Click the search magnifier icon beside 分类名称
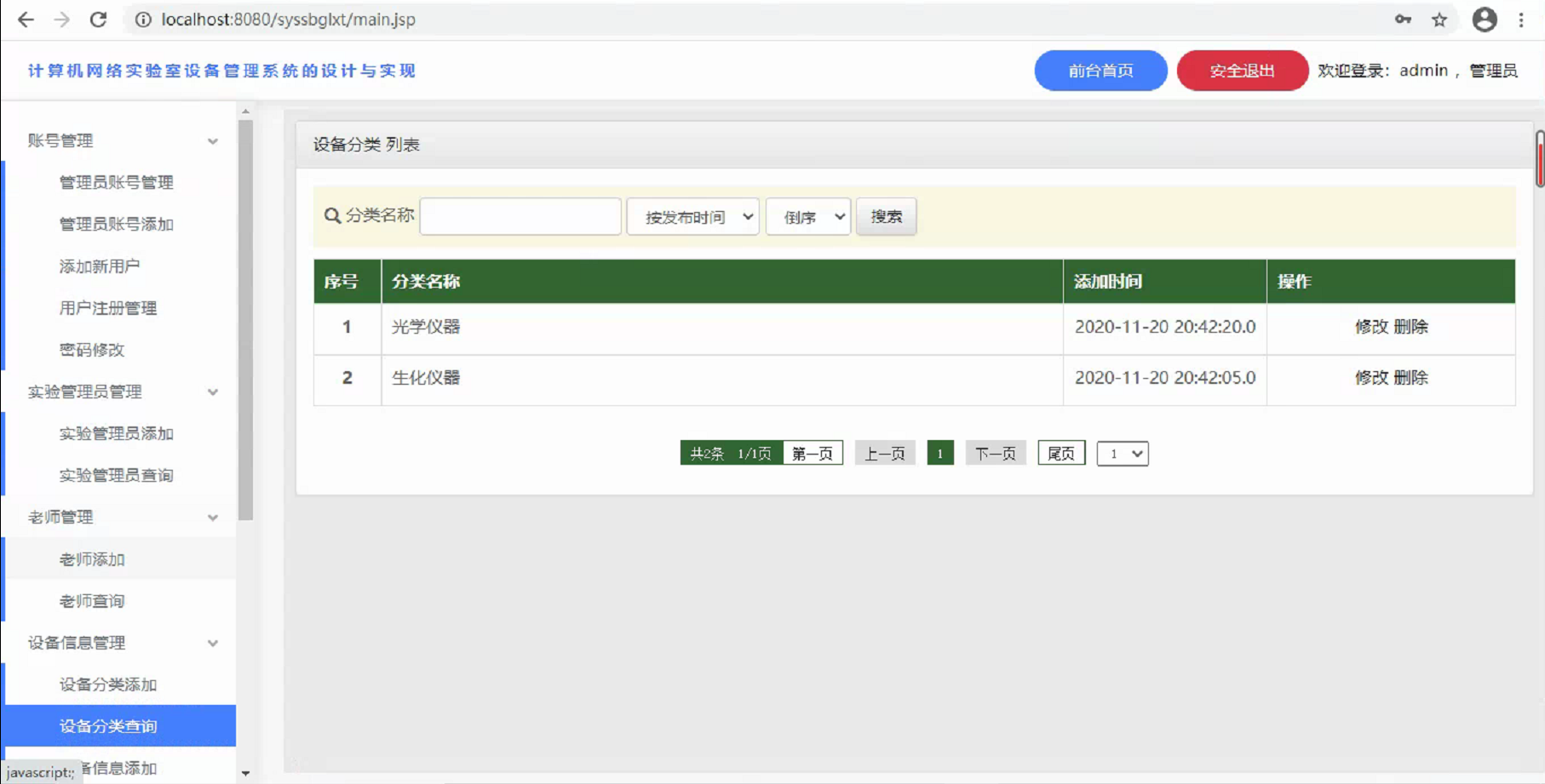Image resolution: width=1545 pixels, height=784 pixels. click(333, 216)
